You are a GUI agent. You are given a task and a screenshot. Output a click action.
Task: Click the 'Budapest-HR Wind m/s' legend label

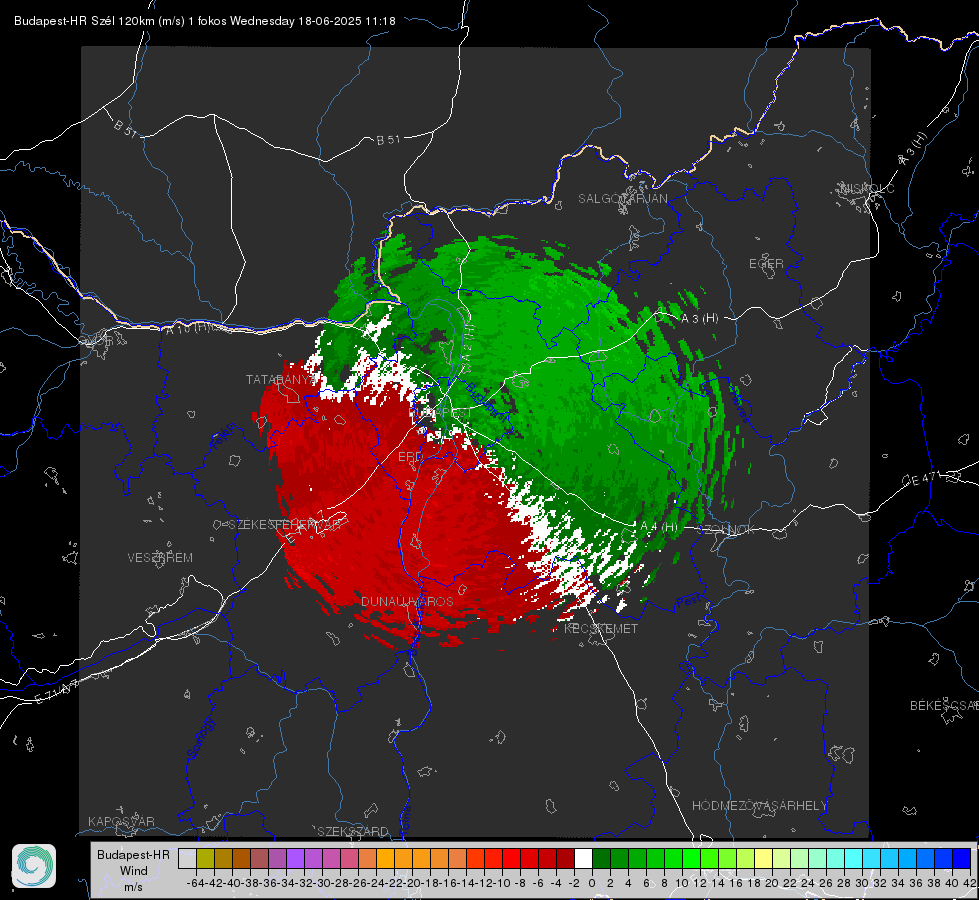coord(134,870)
